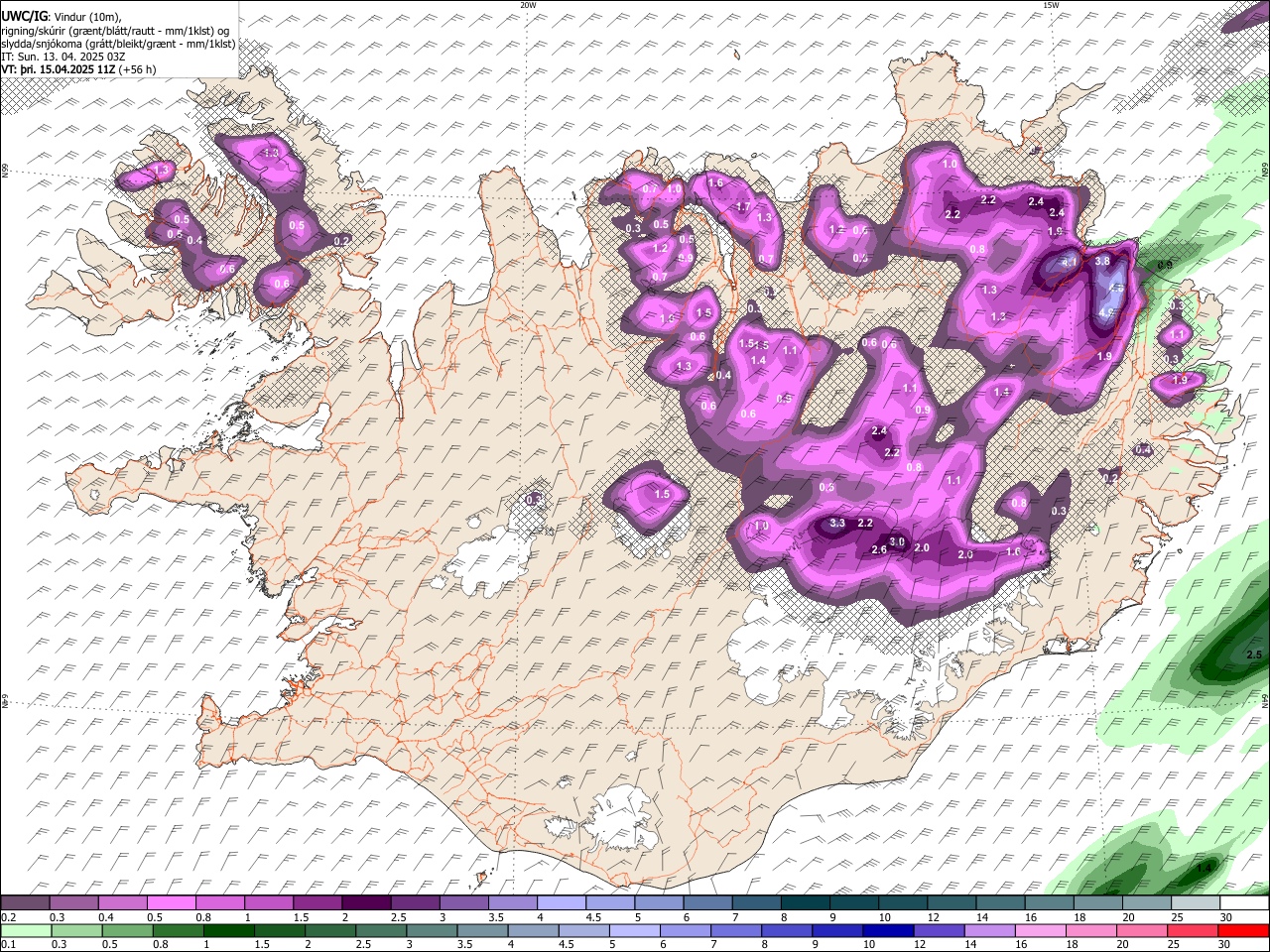Image resolution: width=1270 pixels, height=952 pixels.
Task: Click the '2.5' value in green offshore rain area
Action: [1253, 654]
